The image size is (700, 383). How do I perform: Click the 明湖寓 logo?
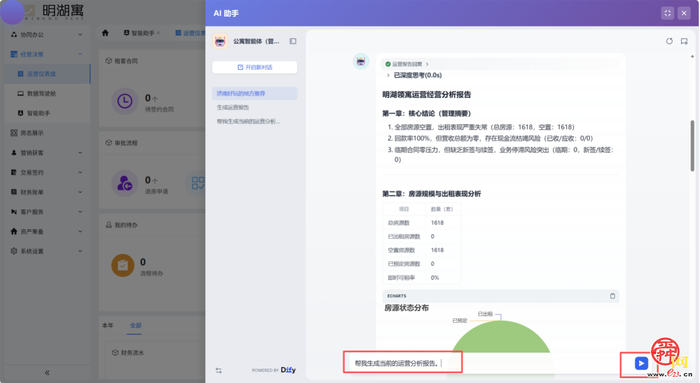(54, 12)
